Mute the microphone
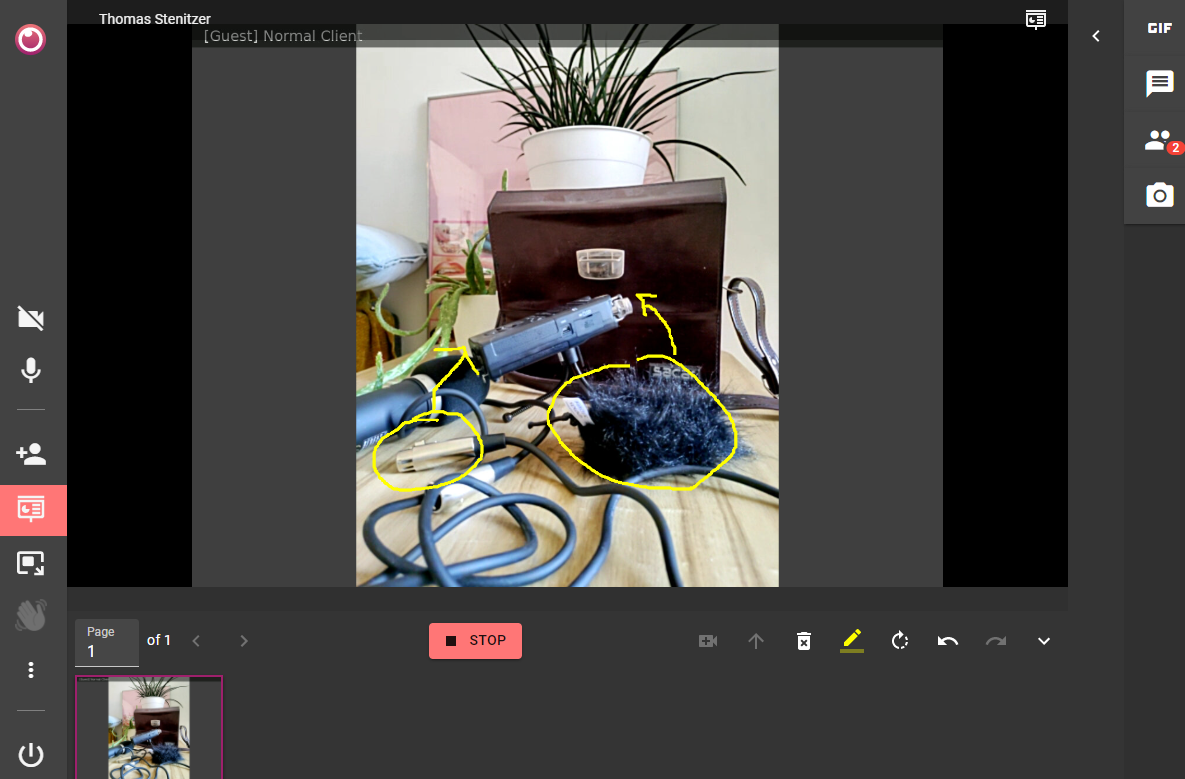The height and width of the screenshot is (779, 1185). coord(31,370)
